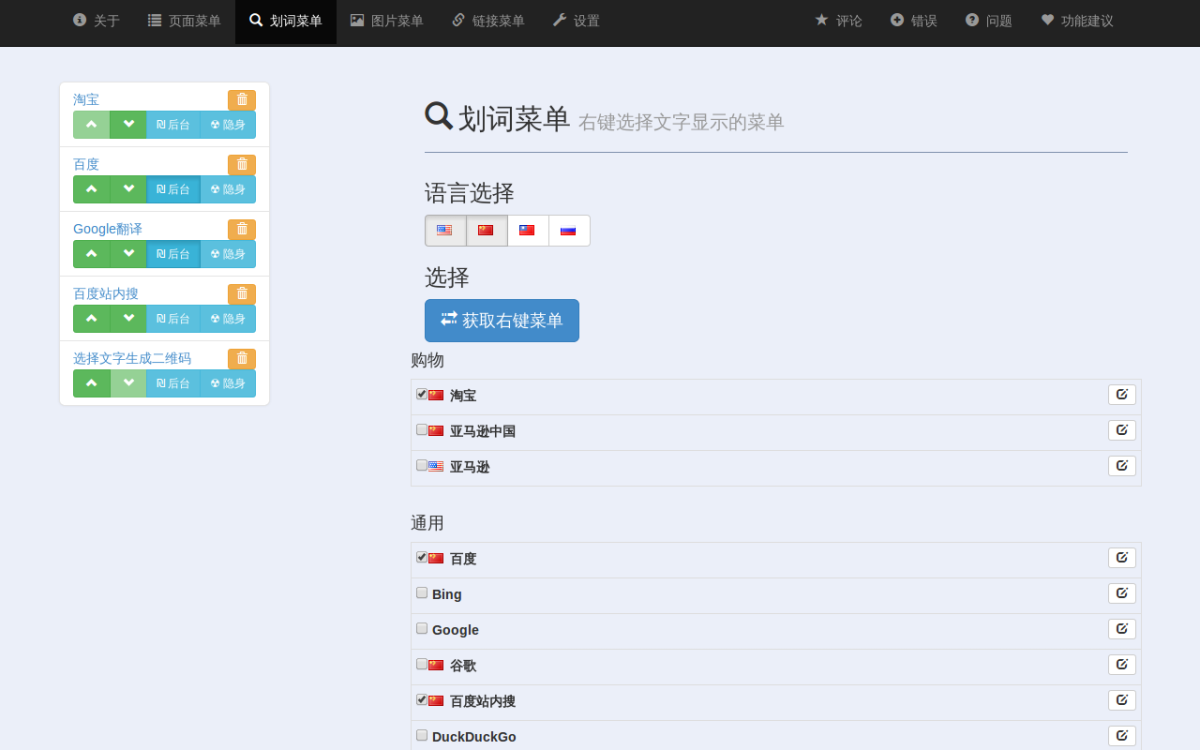The width and height of the screenshot is (1200, 750).
Task: Delete the 淘宝 item with trash icon
Action: (242, 100)
